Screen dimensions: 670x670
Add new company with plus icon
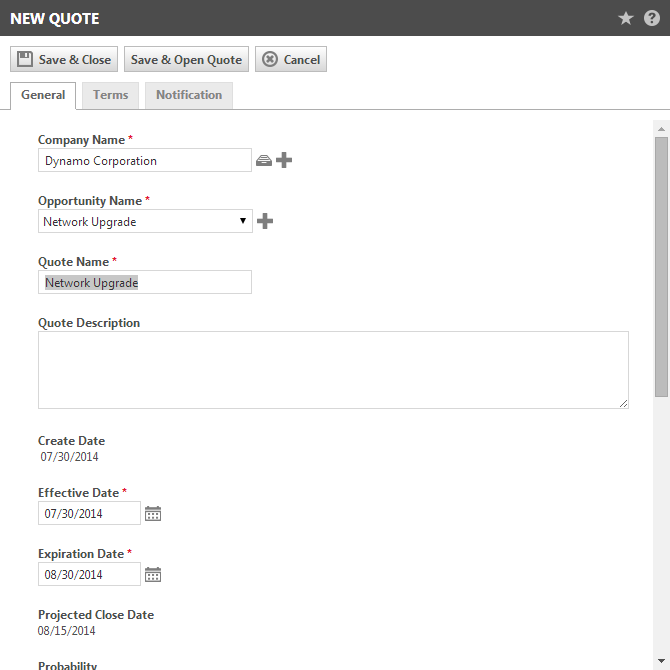point(284,160)
